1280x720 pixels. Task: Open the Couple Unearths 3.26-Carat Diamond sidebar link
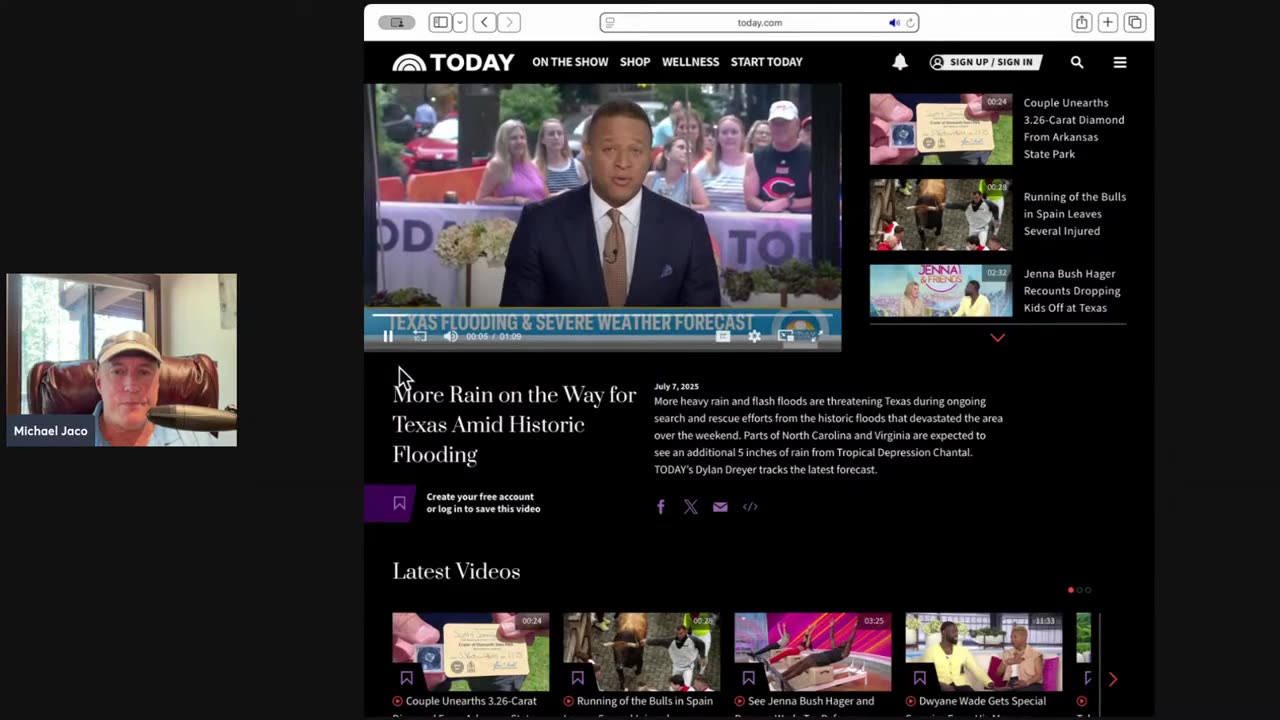1074,128
